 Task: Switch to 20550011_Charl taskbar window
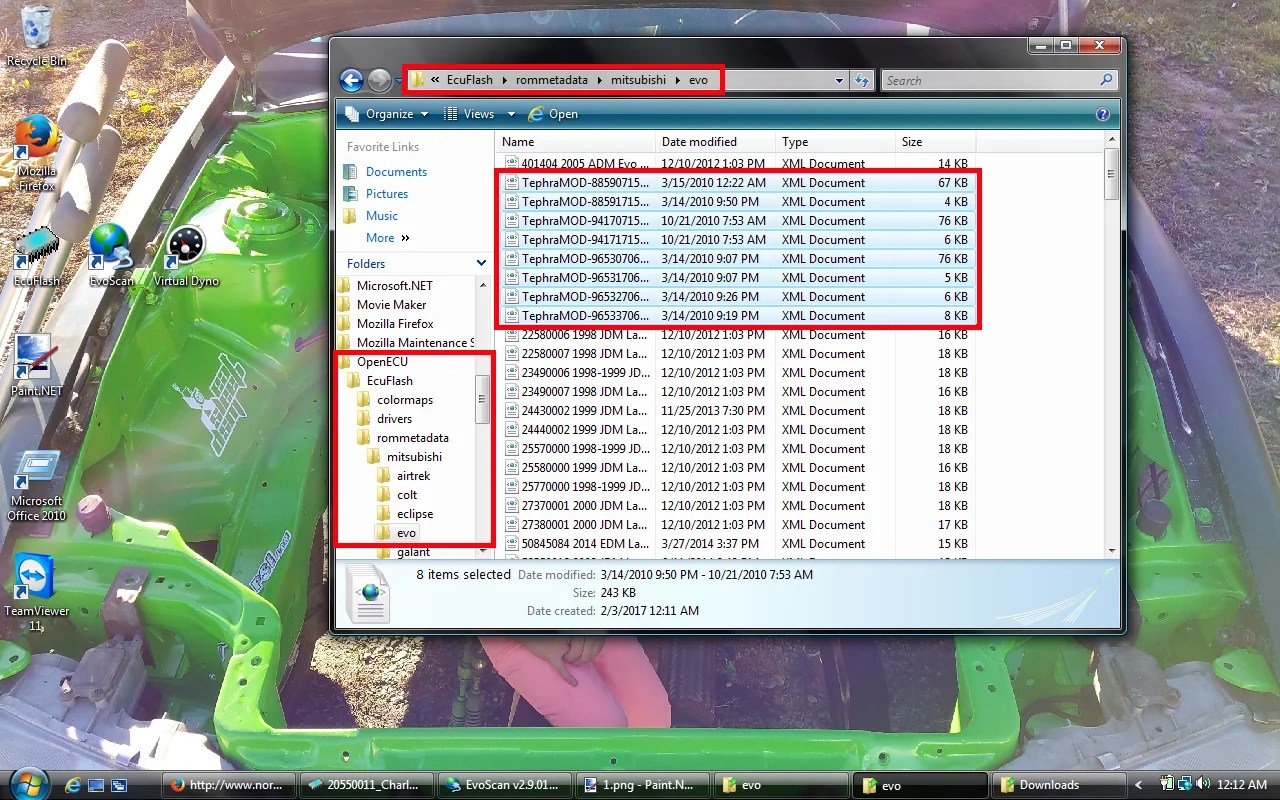[x=369, y=785]
